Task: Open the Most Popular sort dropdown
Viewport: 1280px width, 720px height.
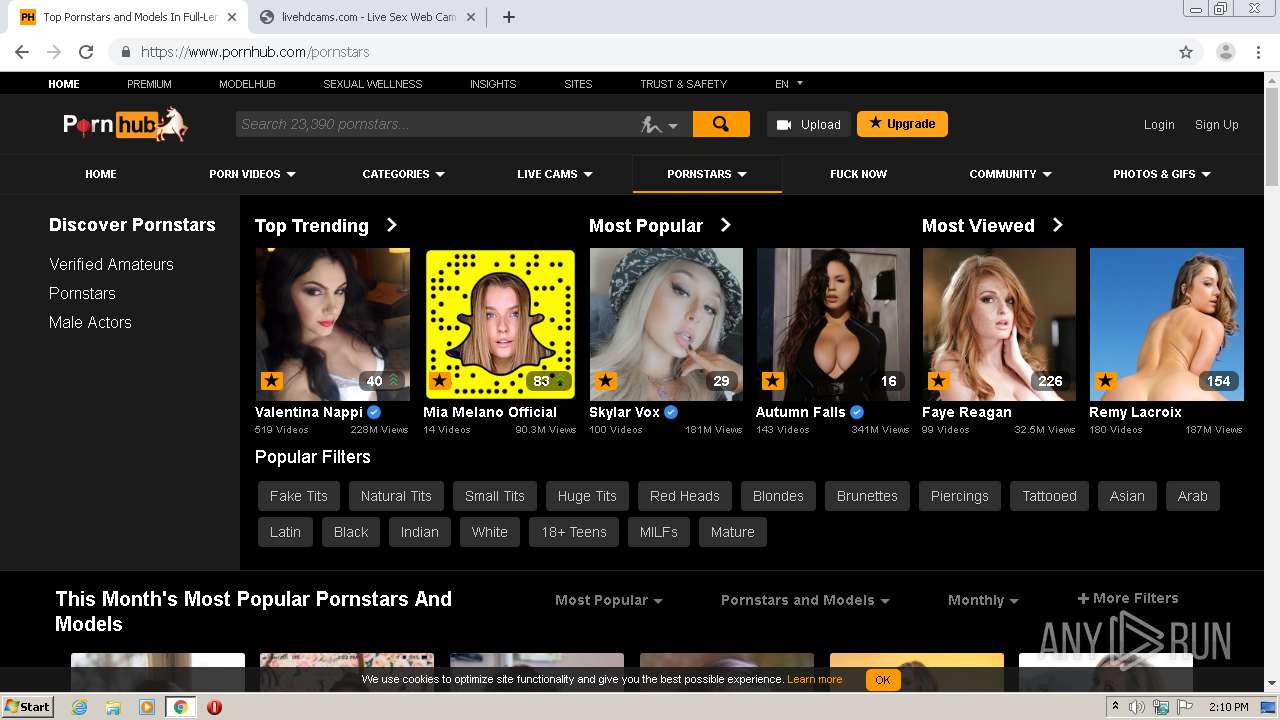Action: [x=608, y=600]
